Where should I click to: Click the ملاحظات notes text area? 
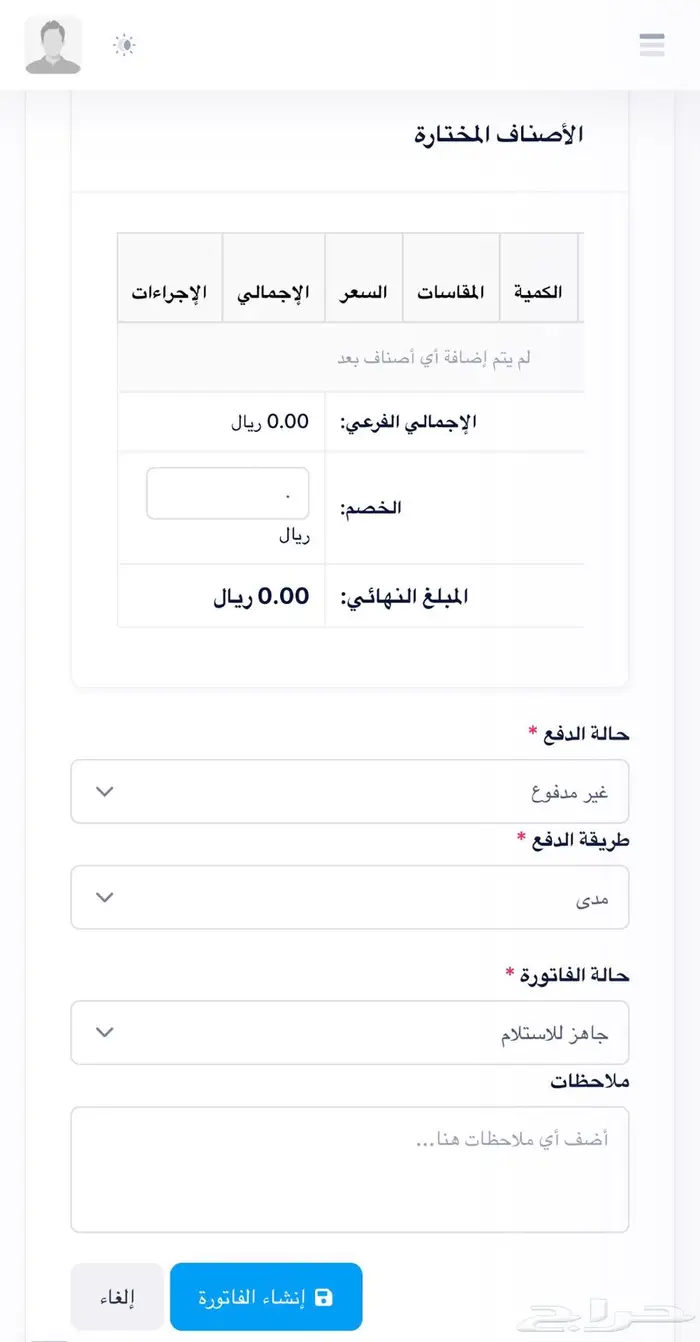click(350, 1169)
